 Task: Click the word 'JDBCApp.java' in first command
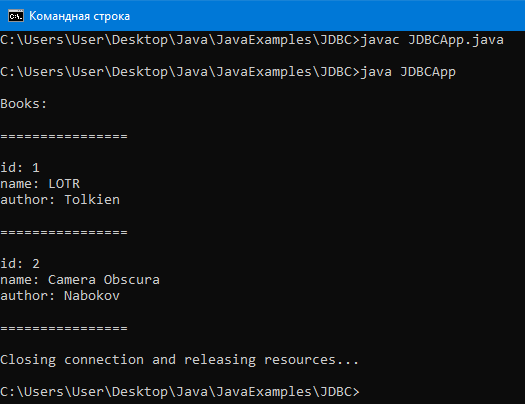pyautogui.click(x=456, y=40)
